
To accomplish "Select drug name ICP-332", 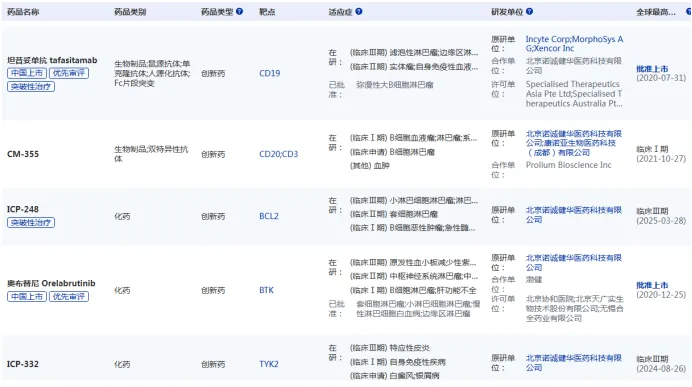I will (23, 364).
